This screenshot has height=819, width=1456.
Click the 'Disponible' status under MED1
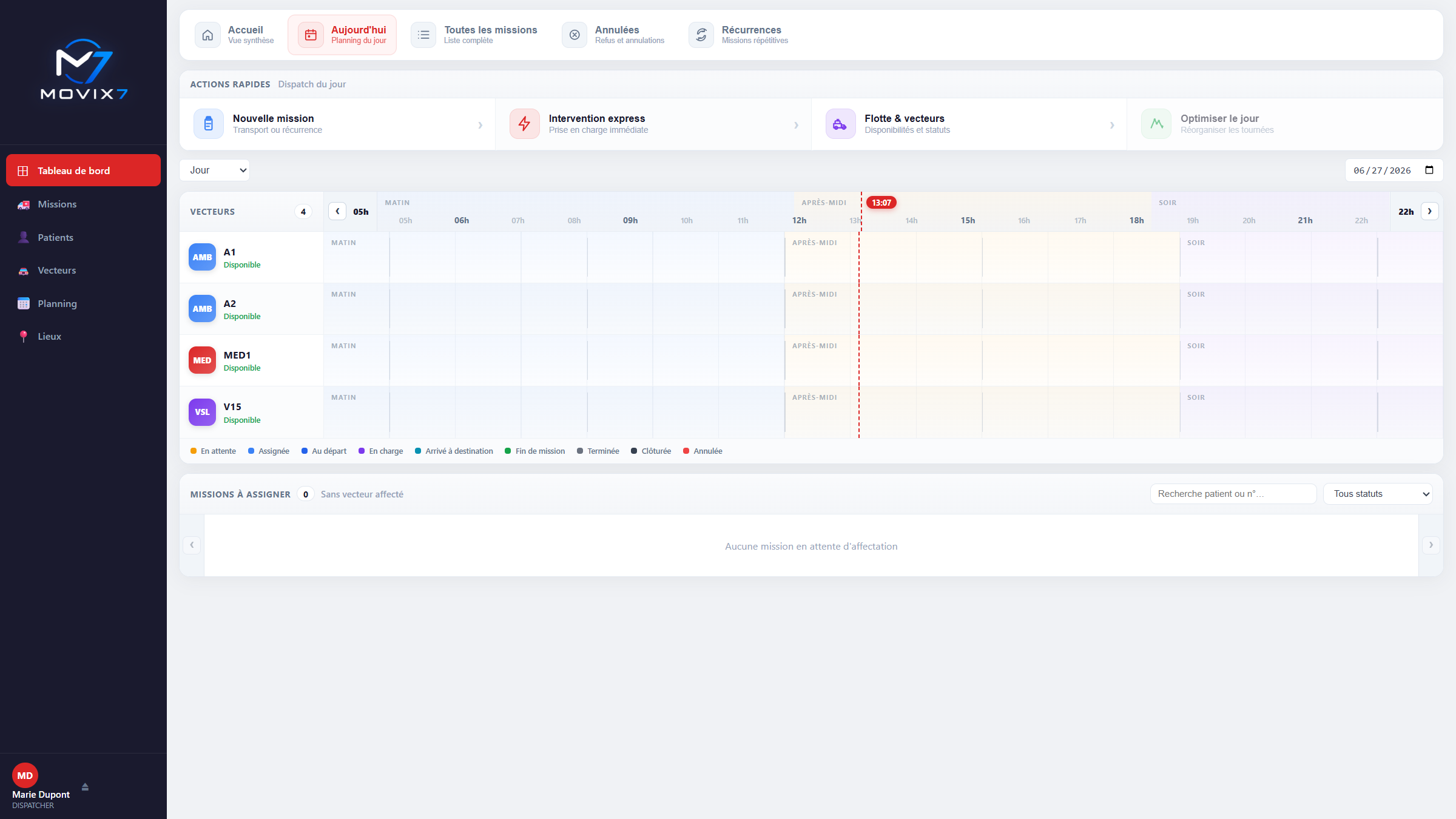242,368
